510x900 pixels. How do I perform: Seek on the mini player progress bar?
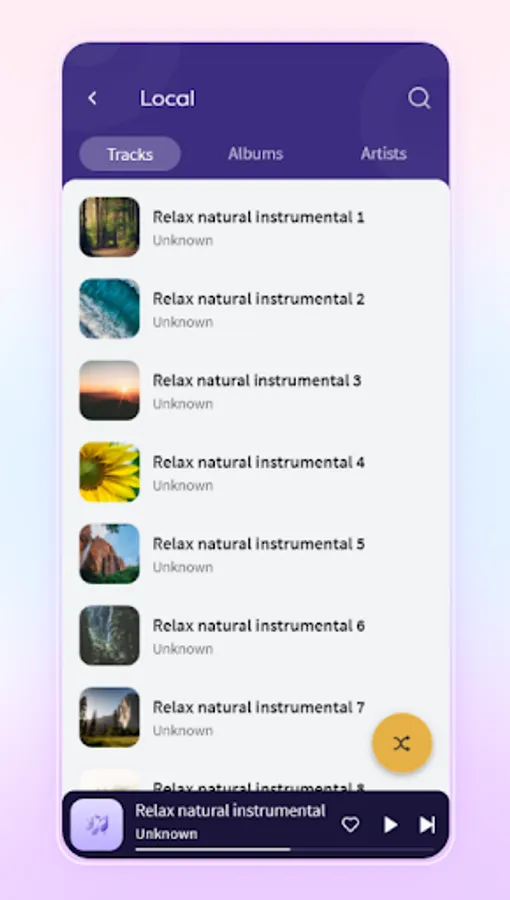(x=285, y=849)
